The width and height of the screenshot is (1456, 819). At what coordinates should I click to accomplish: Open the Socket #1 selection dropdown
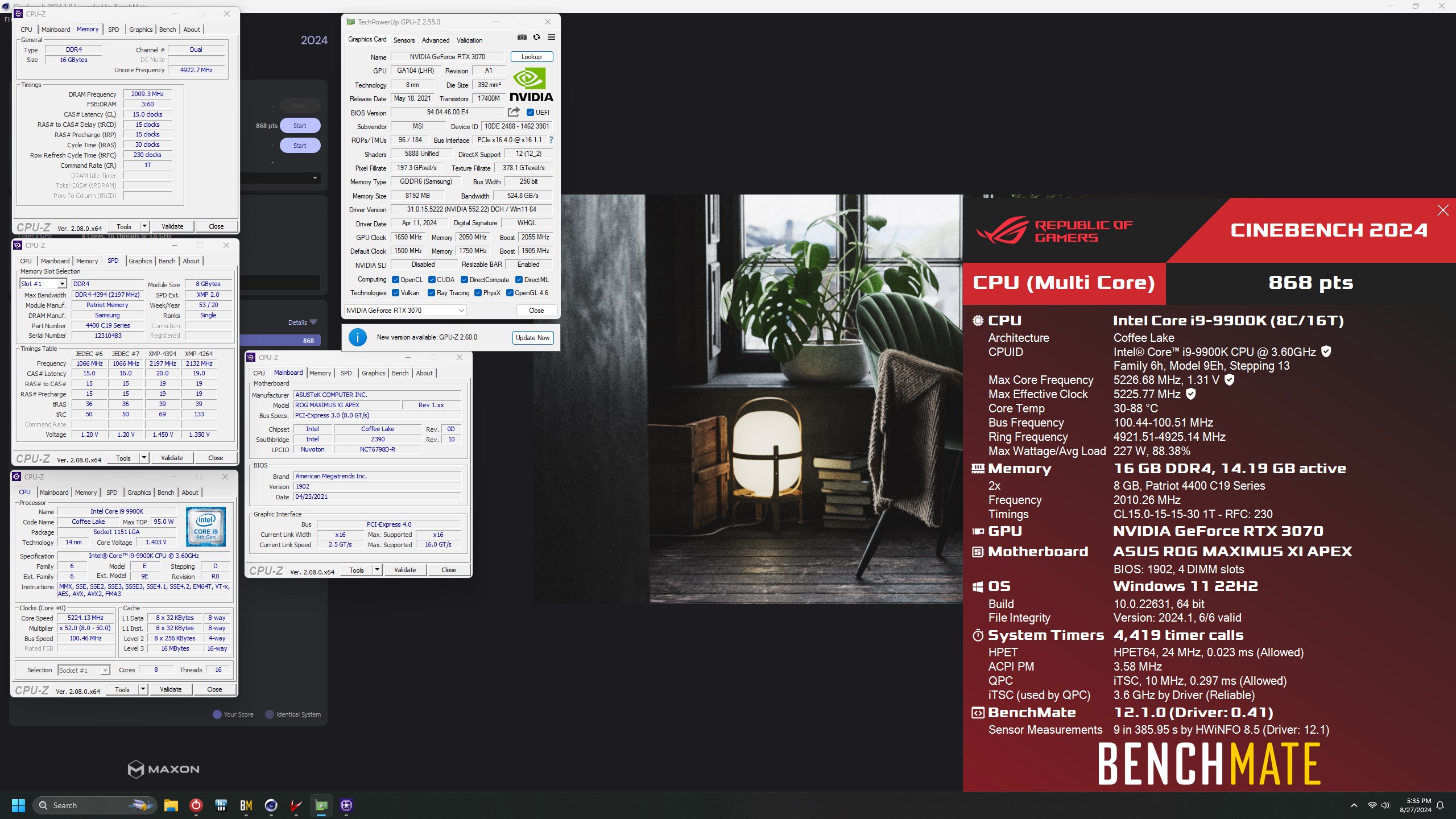[x=84, y=671]
